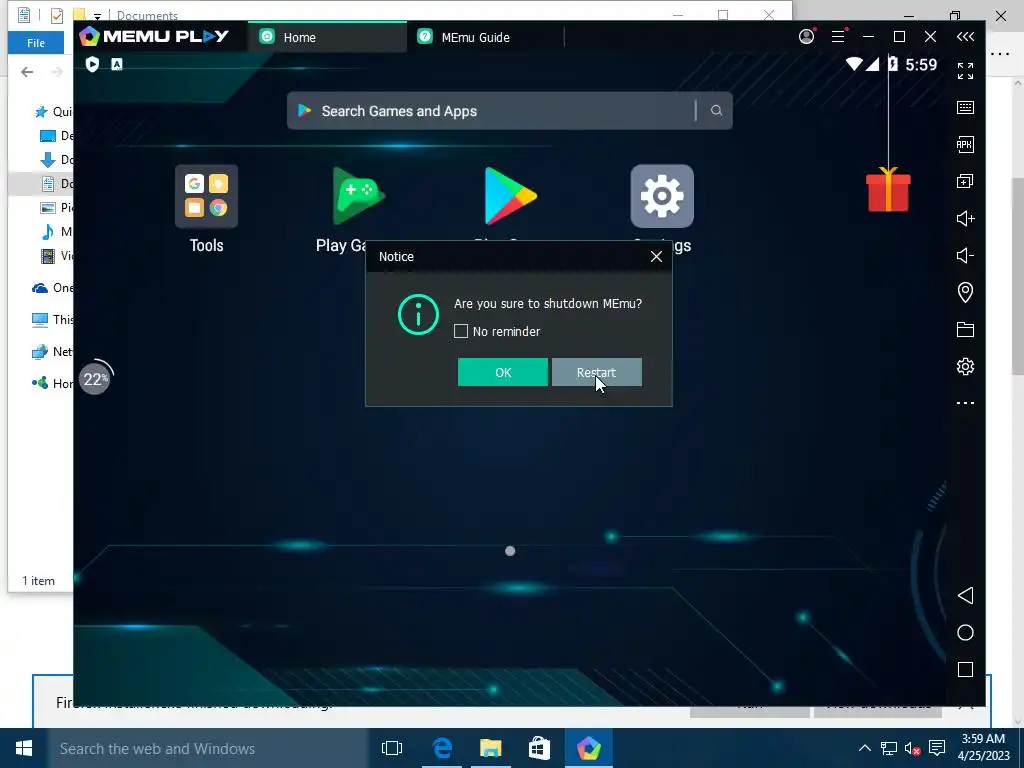
Task: Tap the Android back triangle button
Action: pyautogui.click(x=965, y=595)
